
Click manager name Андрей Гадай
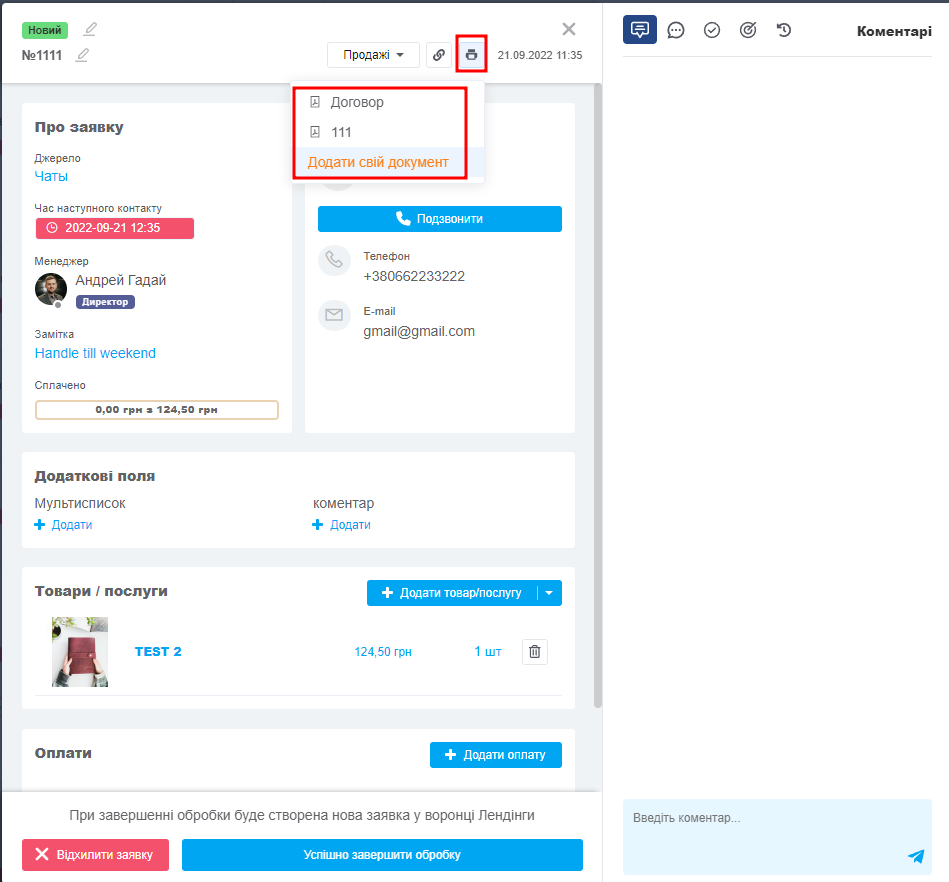point(120,280)
